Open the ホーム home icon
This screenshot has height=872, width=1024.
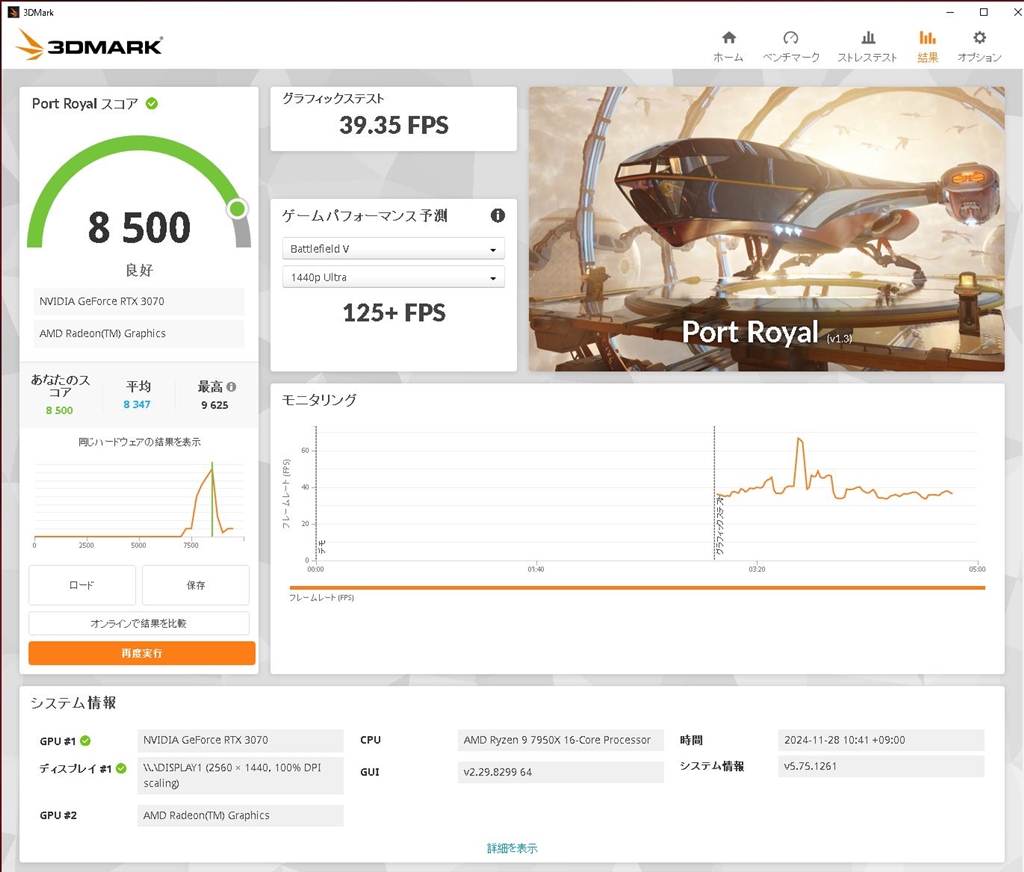pyautogui.click(x=729, y=37)
